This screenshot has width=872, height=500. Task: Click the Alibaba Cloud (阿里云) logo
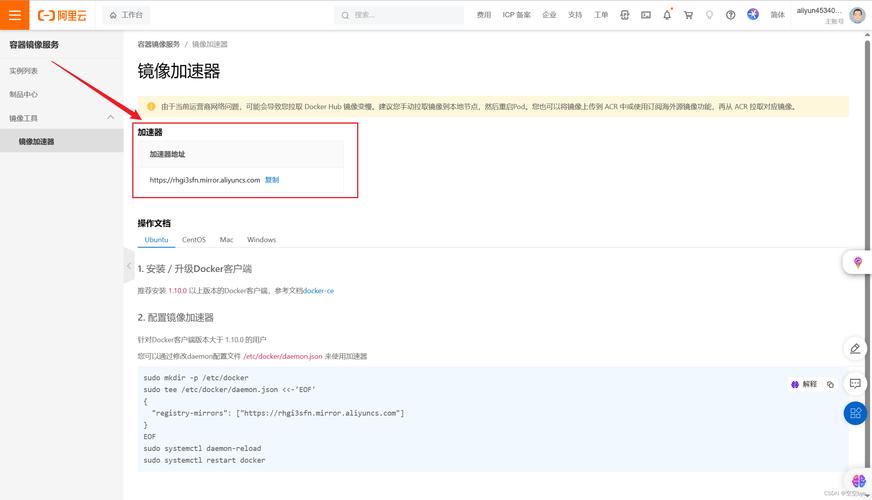(62, 16)
